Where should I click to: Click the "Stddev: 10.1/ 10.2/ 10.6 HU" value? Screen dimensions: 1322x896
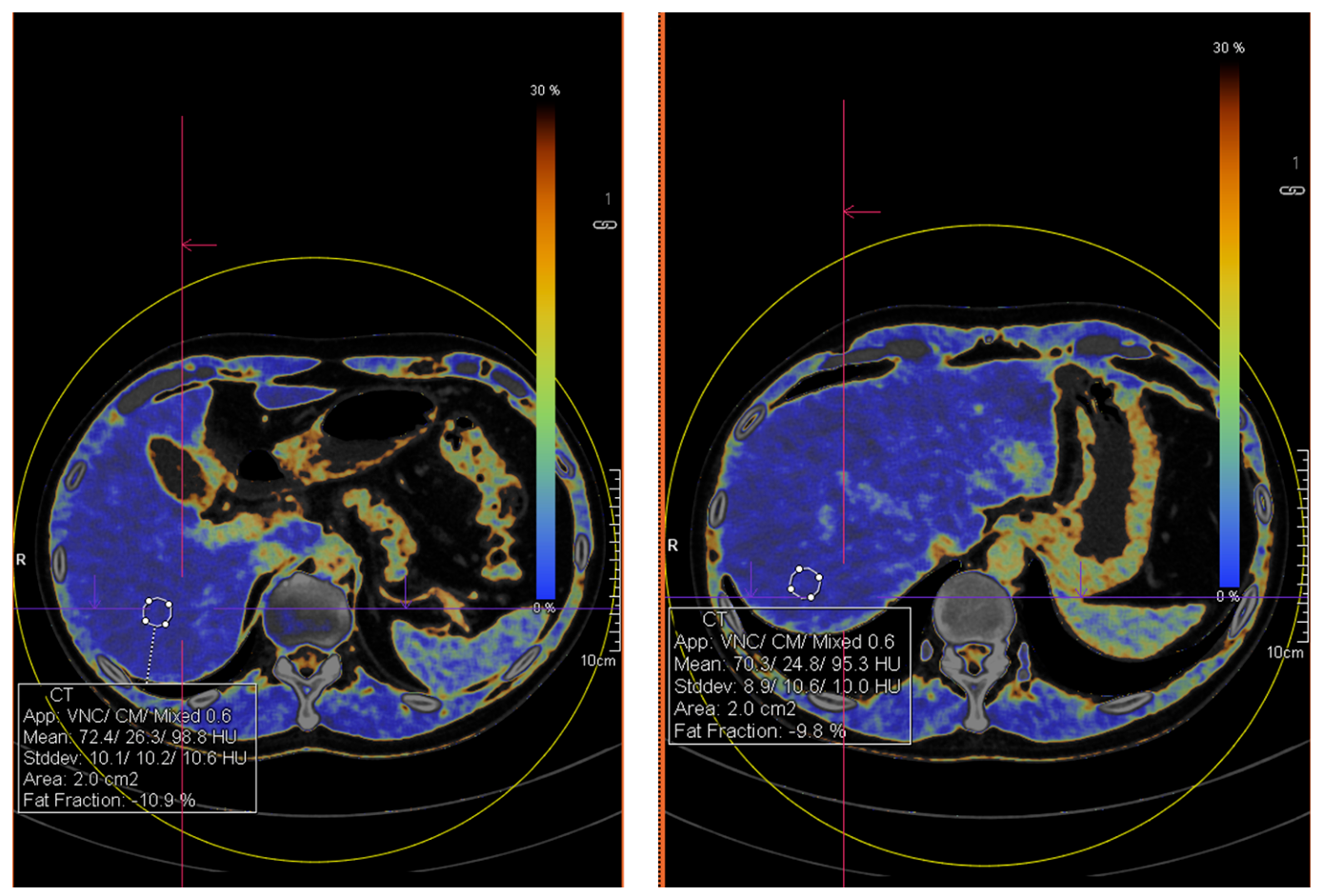tap(134, 758)
